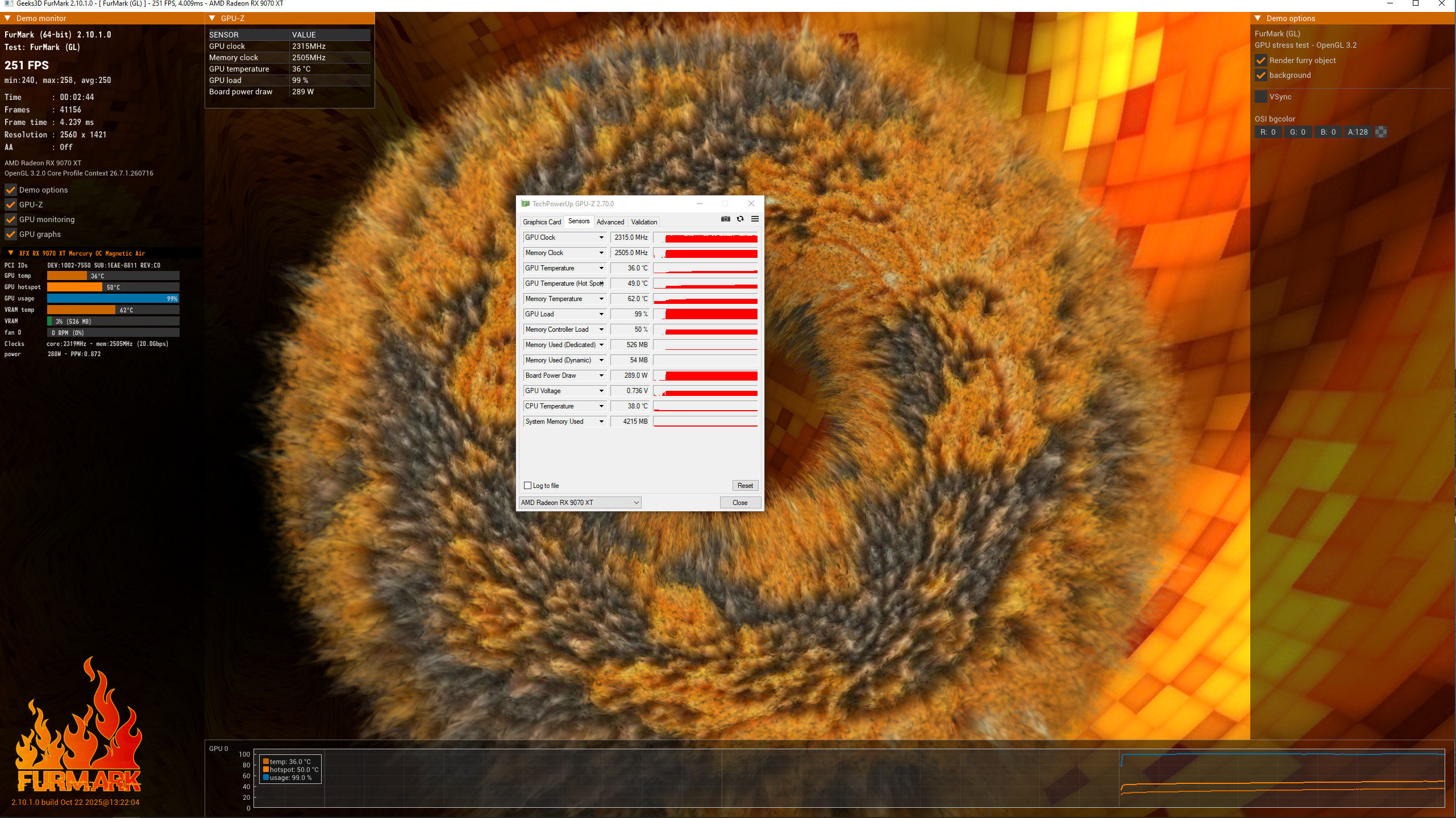Open the GPU Load sensor dropdown
The image size is (1456, 818).
click(x=601, y=314)
